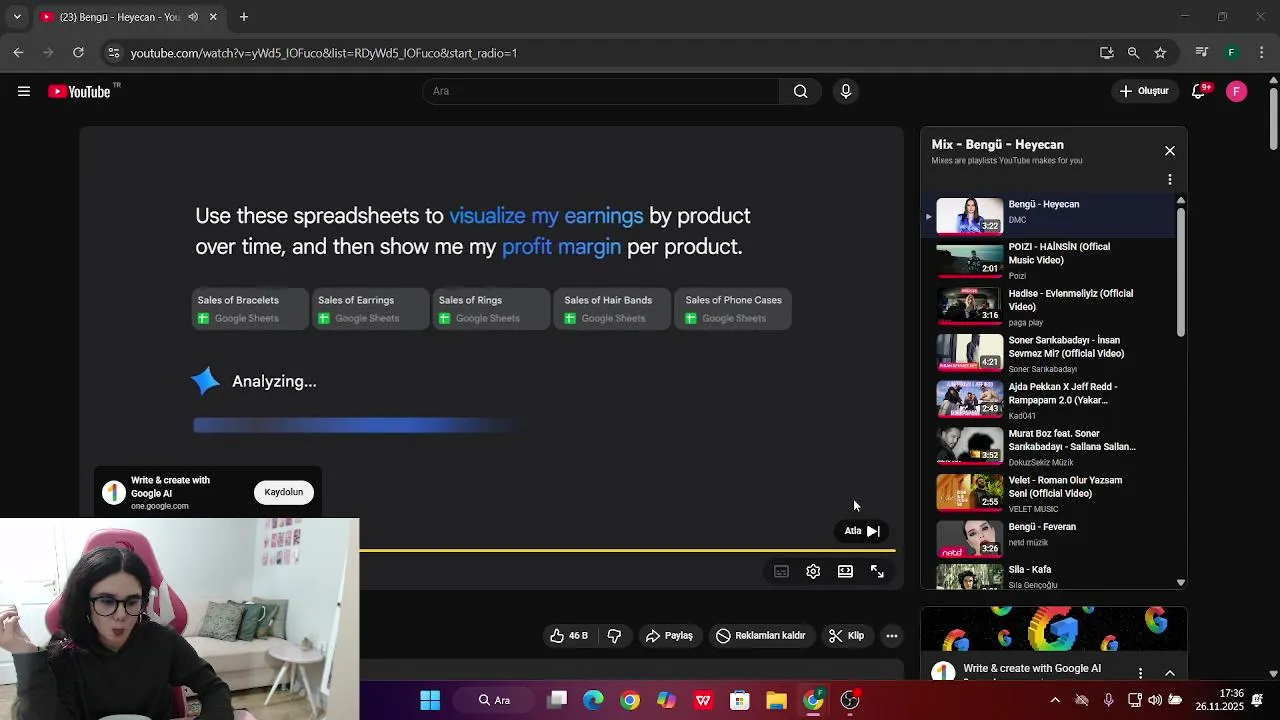The height and width of the screenshot is (720, 1280).
Task: Open Windows taskbar search Ara
Action: click(495, 700)
